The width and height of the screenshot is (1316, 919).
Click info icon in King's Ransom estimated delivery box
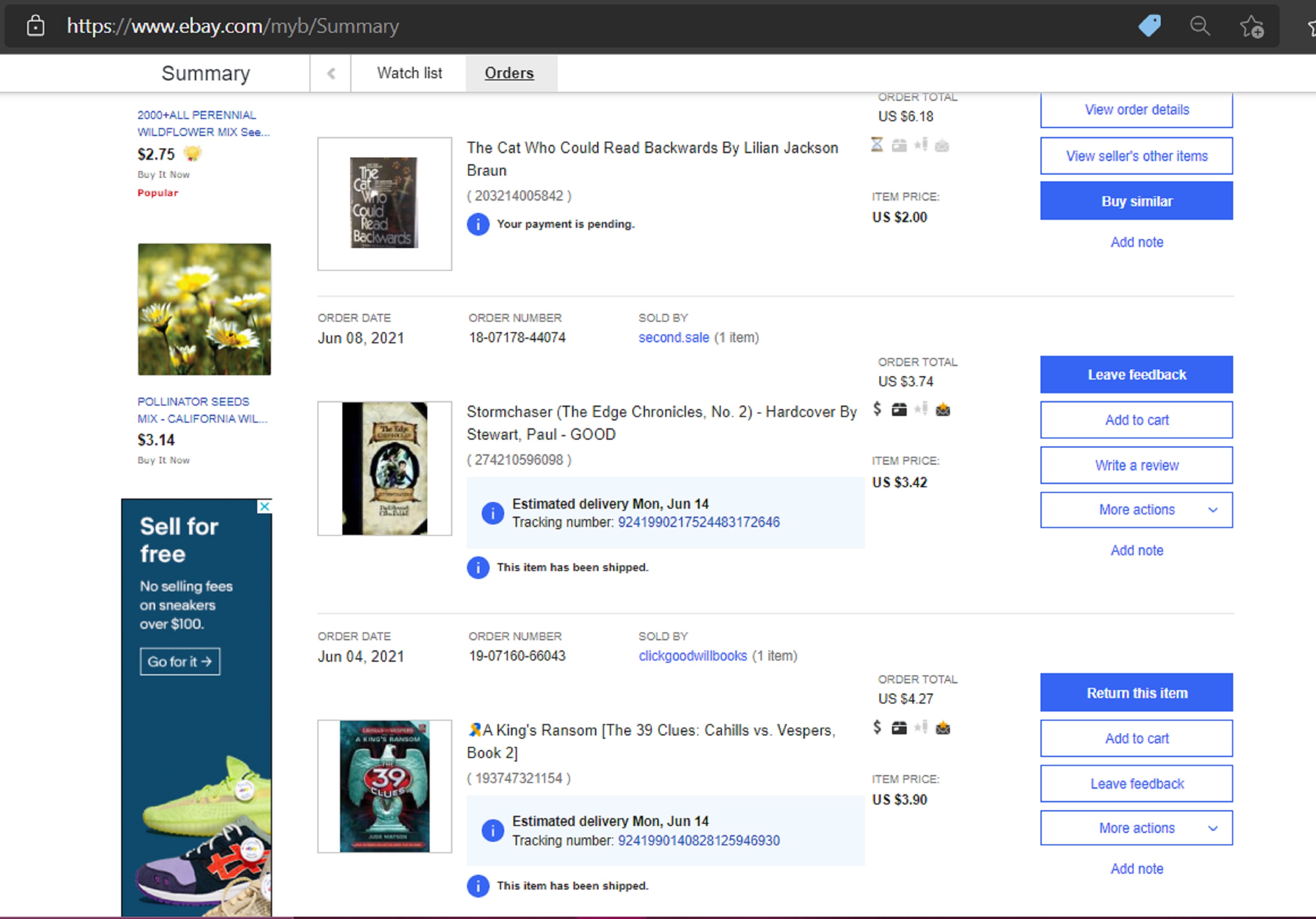pyautogui.click(x=492, y=830)
